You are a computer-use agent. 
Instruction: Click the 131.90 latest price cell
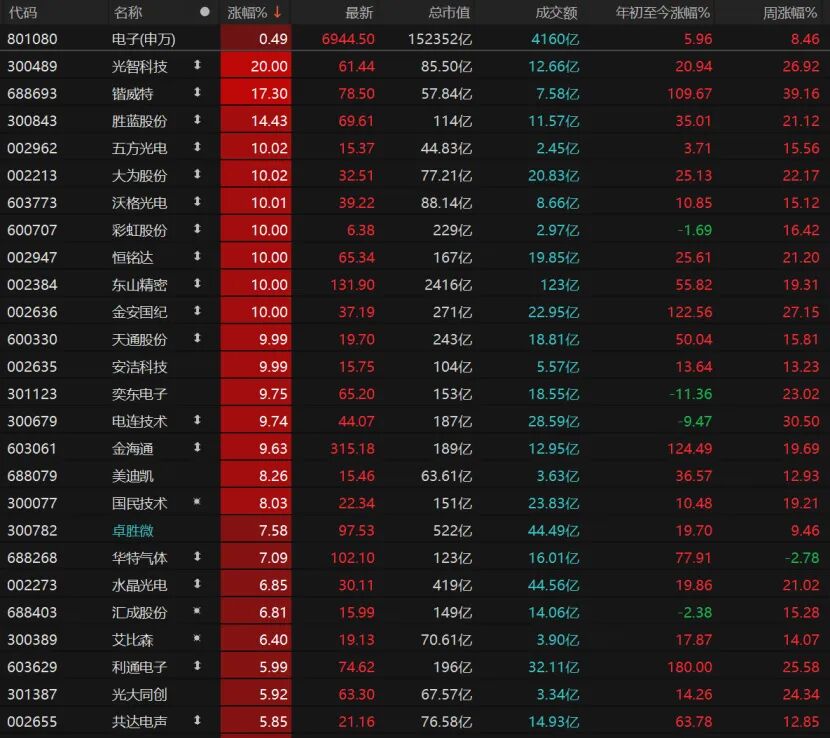tap(353, 285)
